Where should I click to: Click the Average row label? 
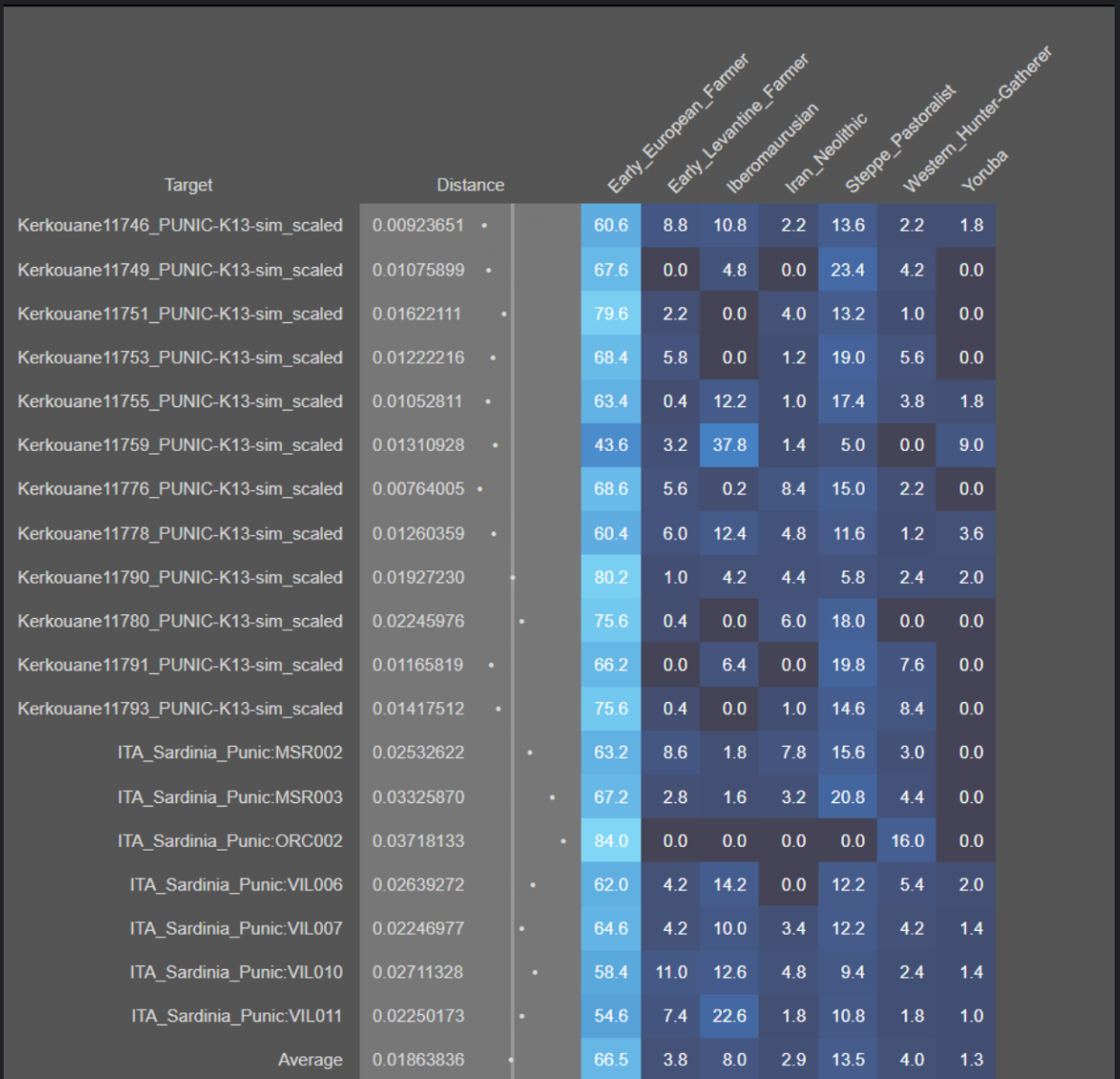(x=310, y=1060)
